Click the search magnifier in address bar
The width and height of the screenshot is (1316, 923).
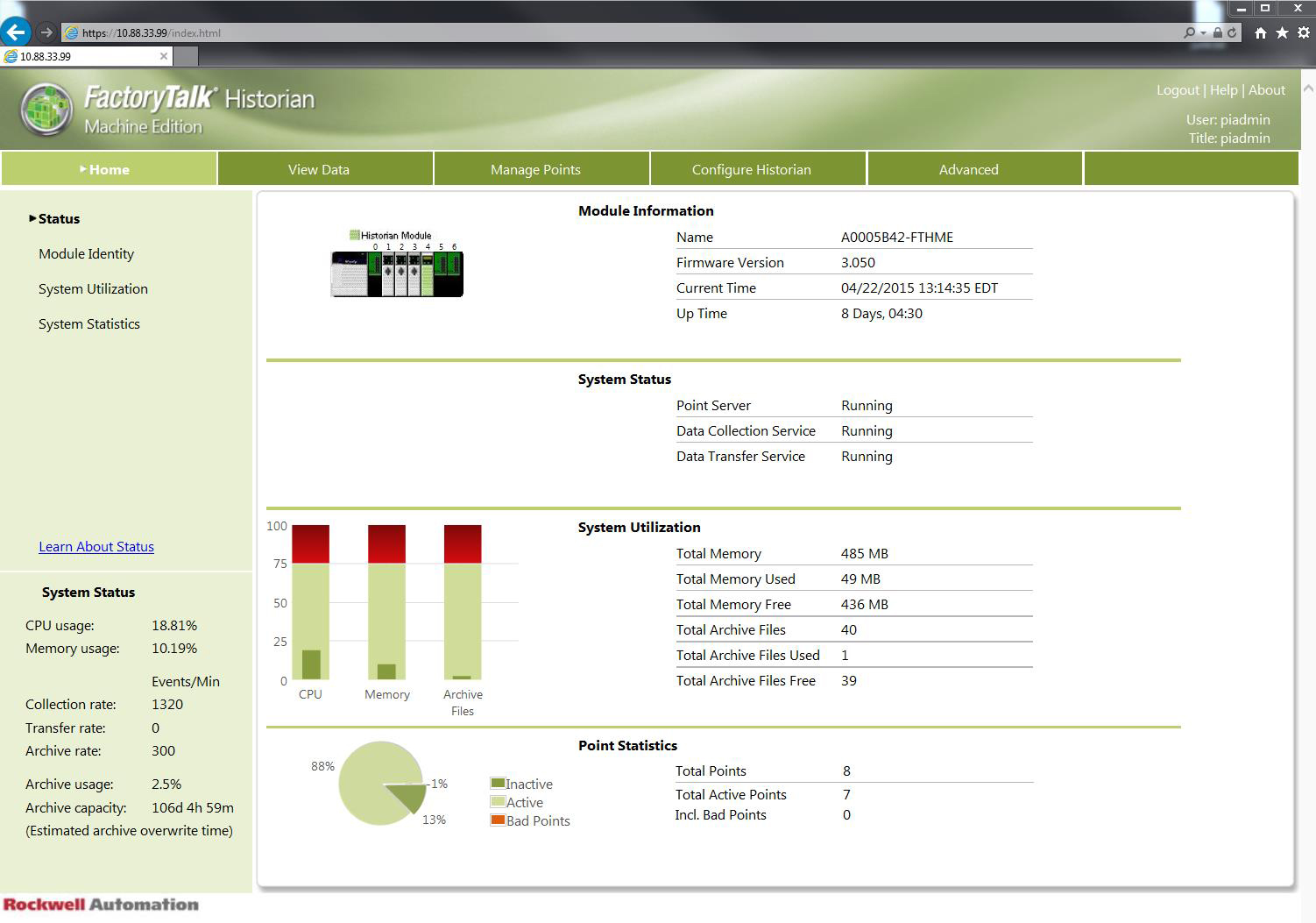click(x=1189, y=32)
